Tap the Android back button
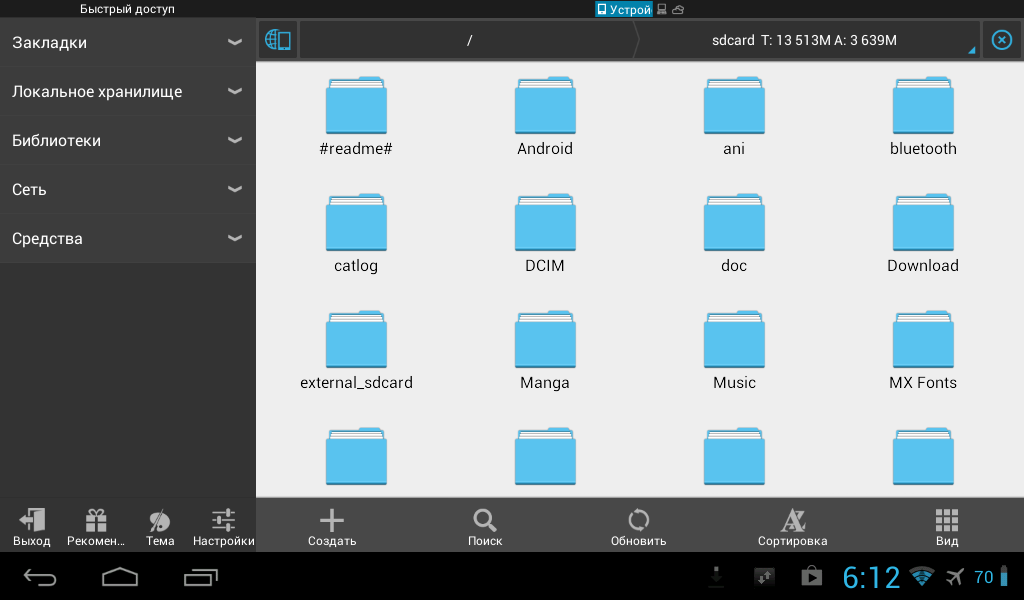 pyautogui.click(x=40, y=577)
